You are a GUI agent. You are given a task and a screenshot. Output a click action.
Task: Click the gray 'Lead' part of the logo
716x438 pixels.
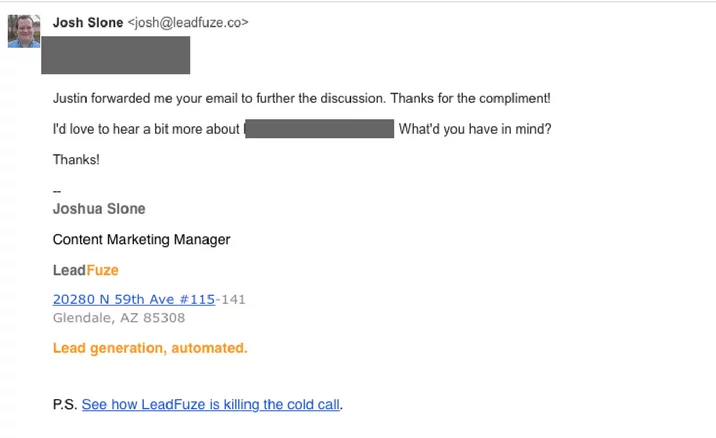(68, 270)
